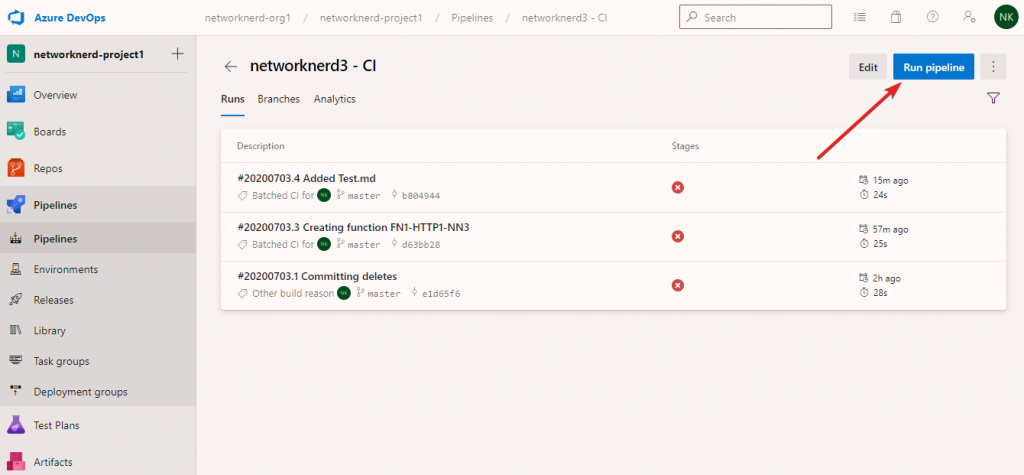Click the Search input field
Image resolution: width=1024 pixels, height=475 pixels.
pyautogui.click(x=756, y=18)
